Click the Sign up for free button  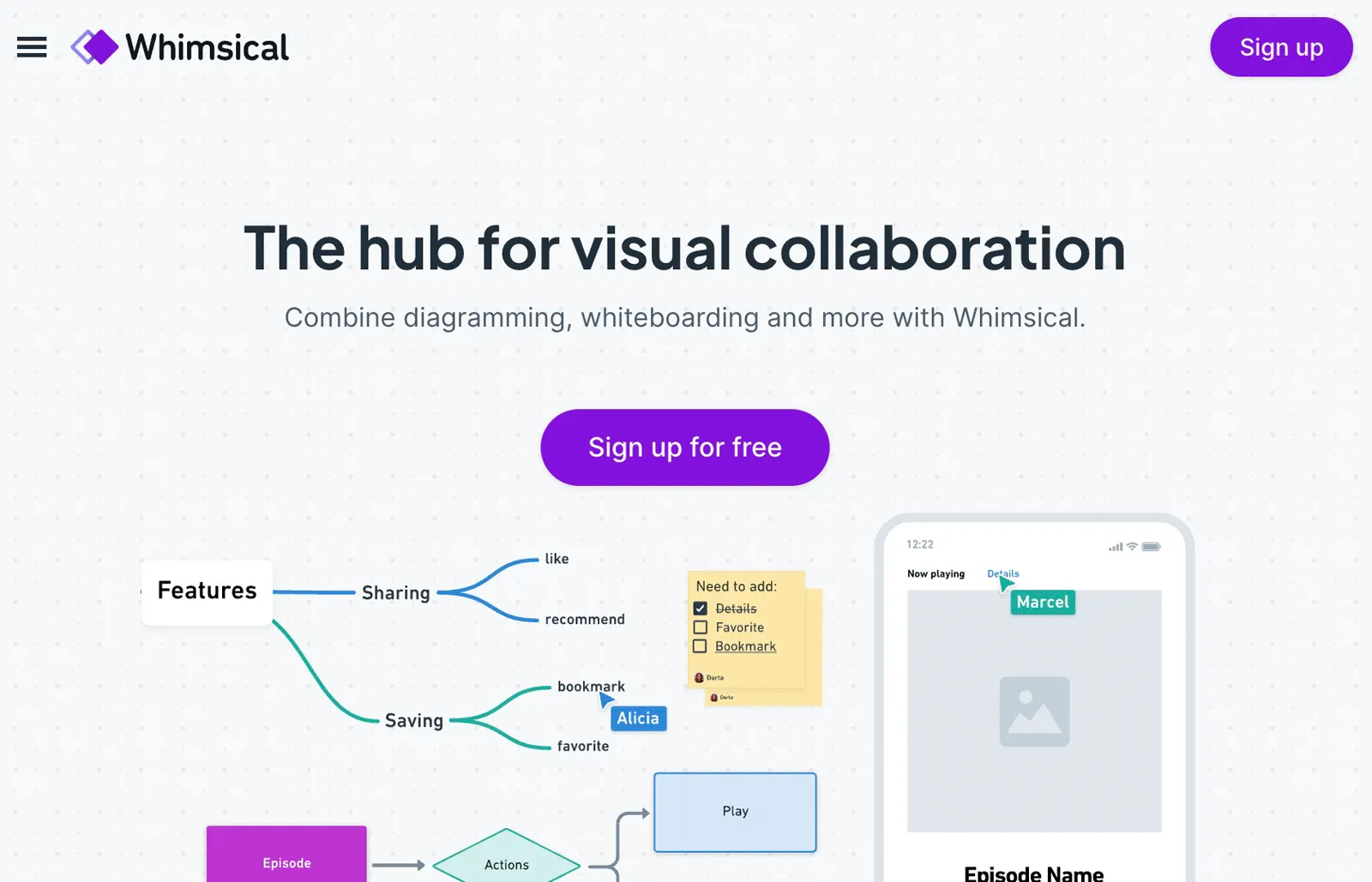(685, 447)
